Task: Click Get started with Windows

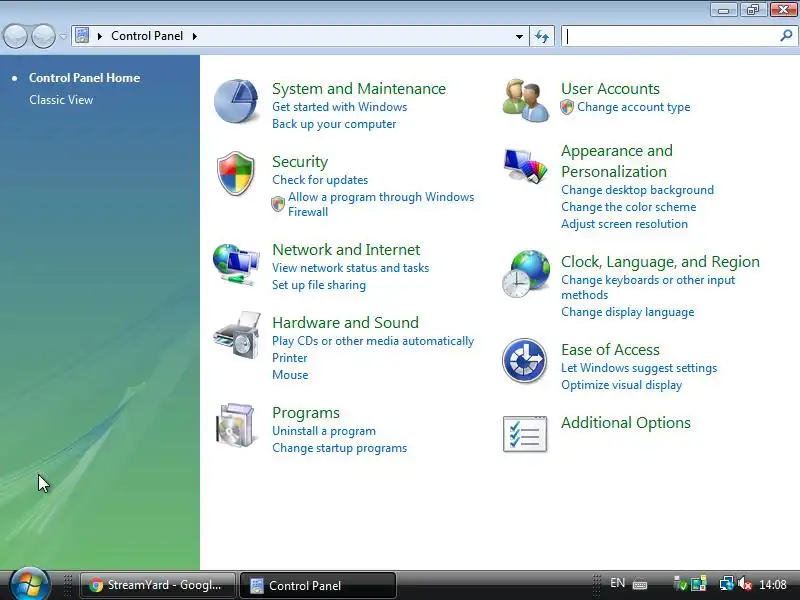Action: pyautogui.click(x=339, y=107)
